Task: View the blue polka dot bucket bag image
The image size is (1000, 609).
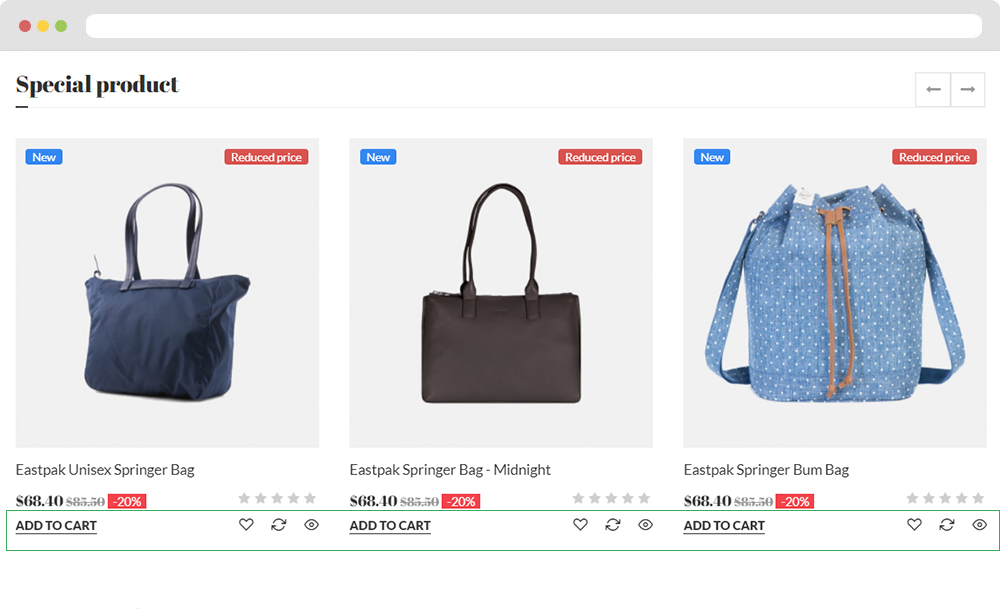Action: 835,293
